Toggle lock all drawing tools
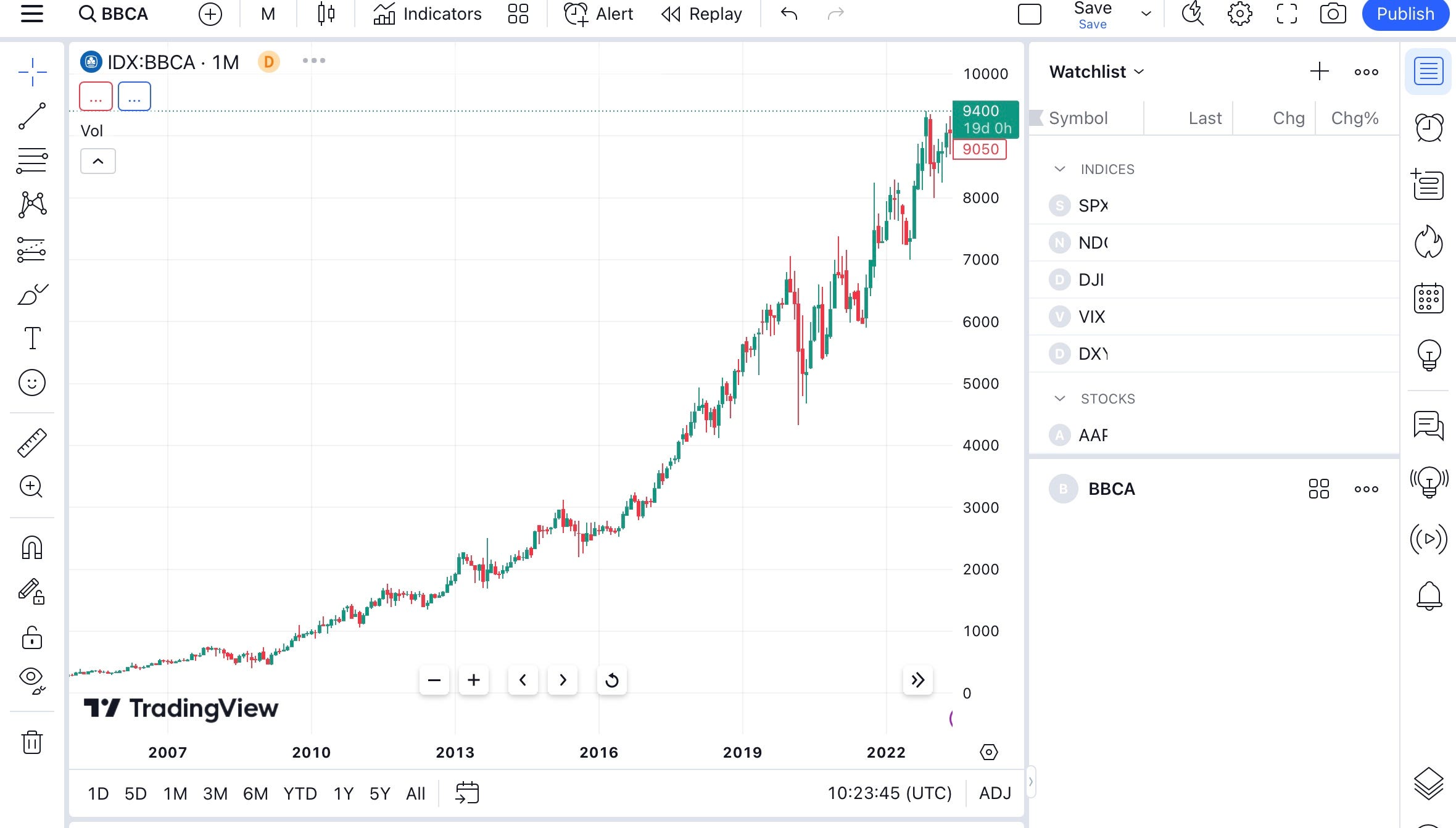 coord(32,637)
